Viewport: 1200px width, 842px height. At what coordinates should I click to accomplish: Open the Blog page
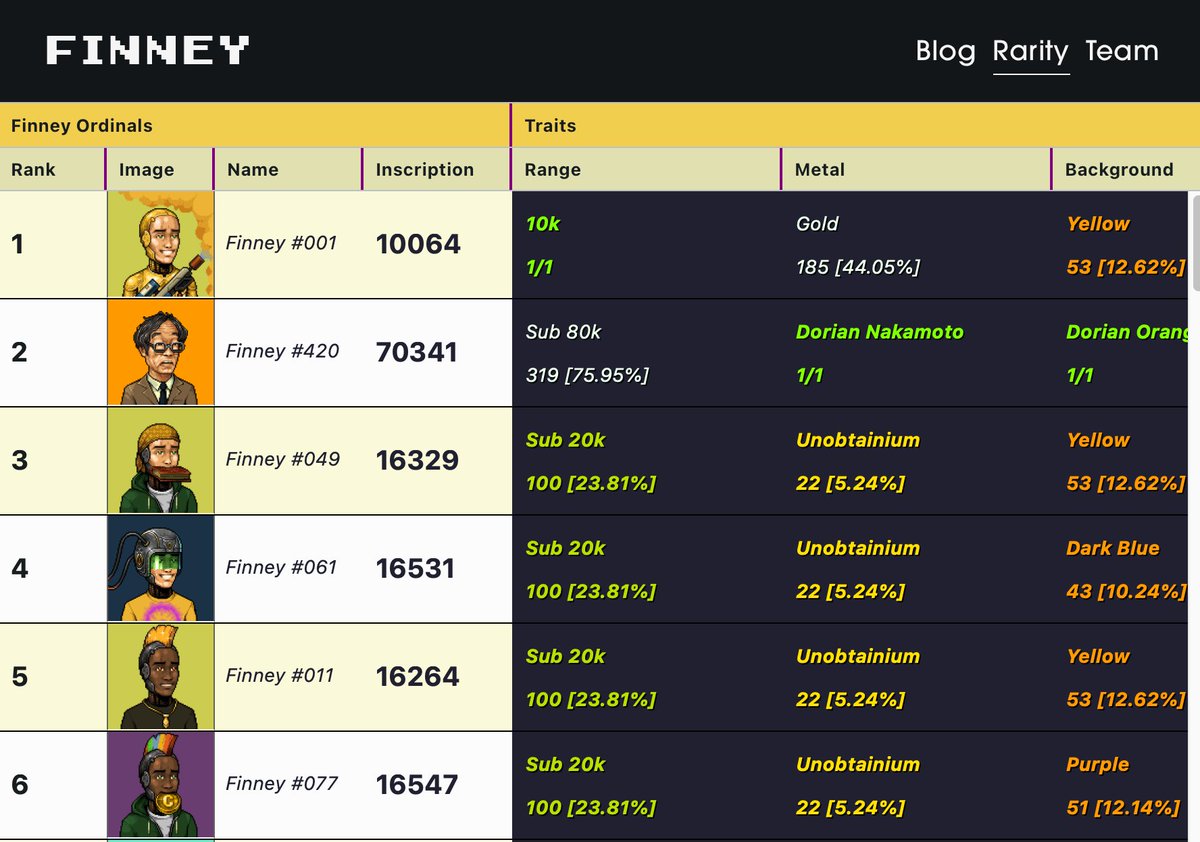[x=945, y=51]
